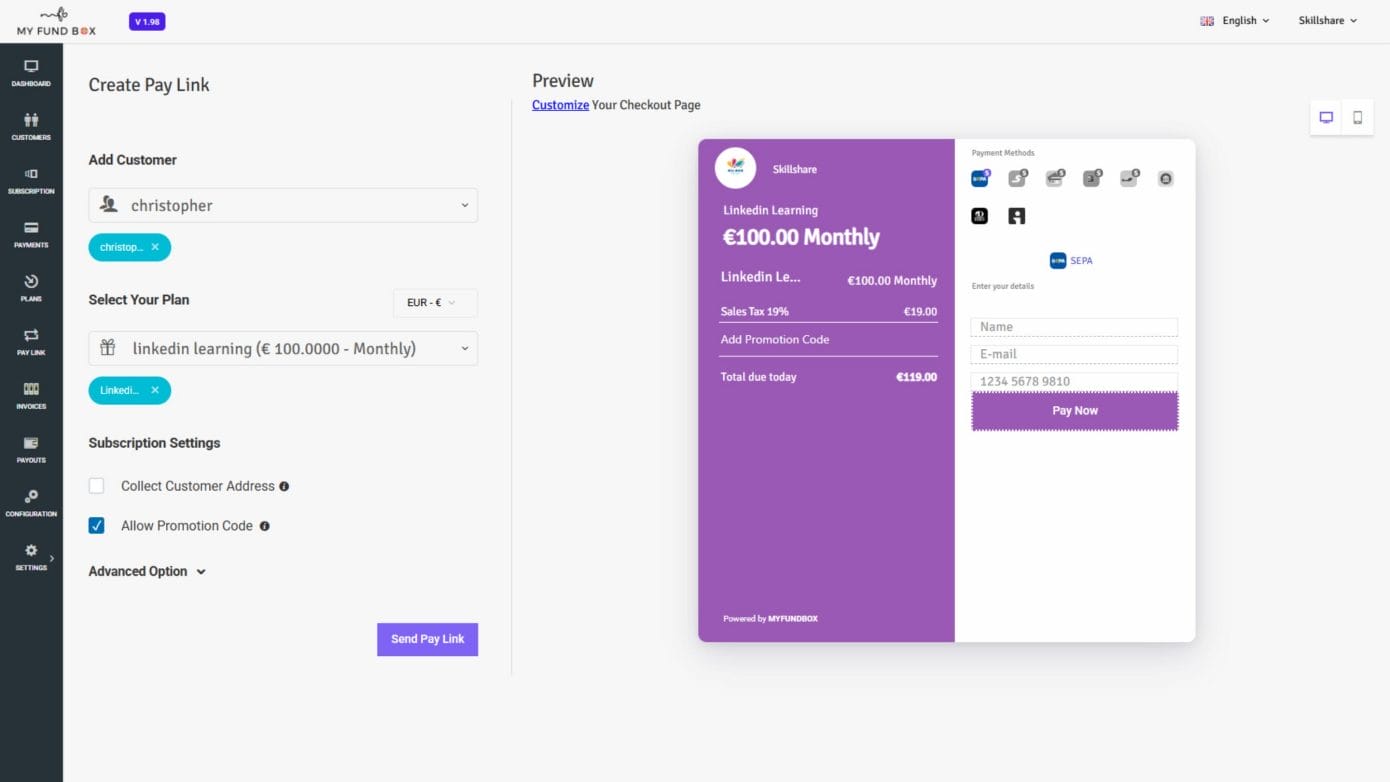Open the Subscription section icon
Screen dimensions: 1390x782
31,180
